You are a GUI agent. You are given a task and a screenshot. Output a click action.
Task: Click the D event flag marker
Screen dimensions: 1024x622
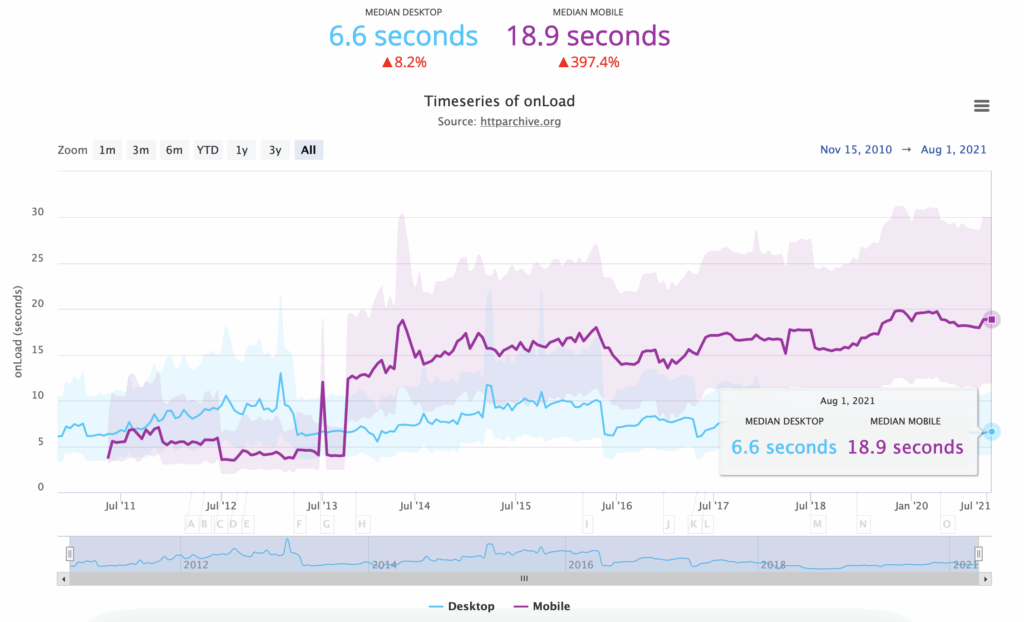(x=233, y=524)
